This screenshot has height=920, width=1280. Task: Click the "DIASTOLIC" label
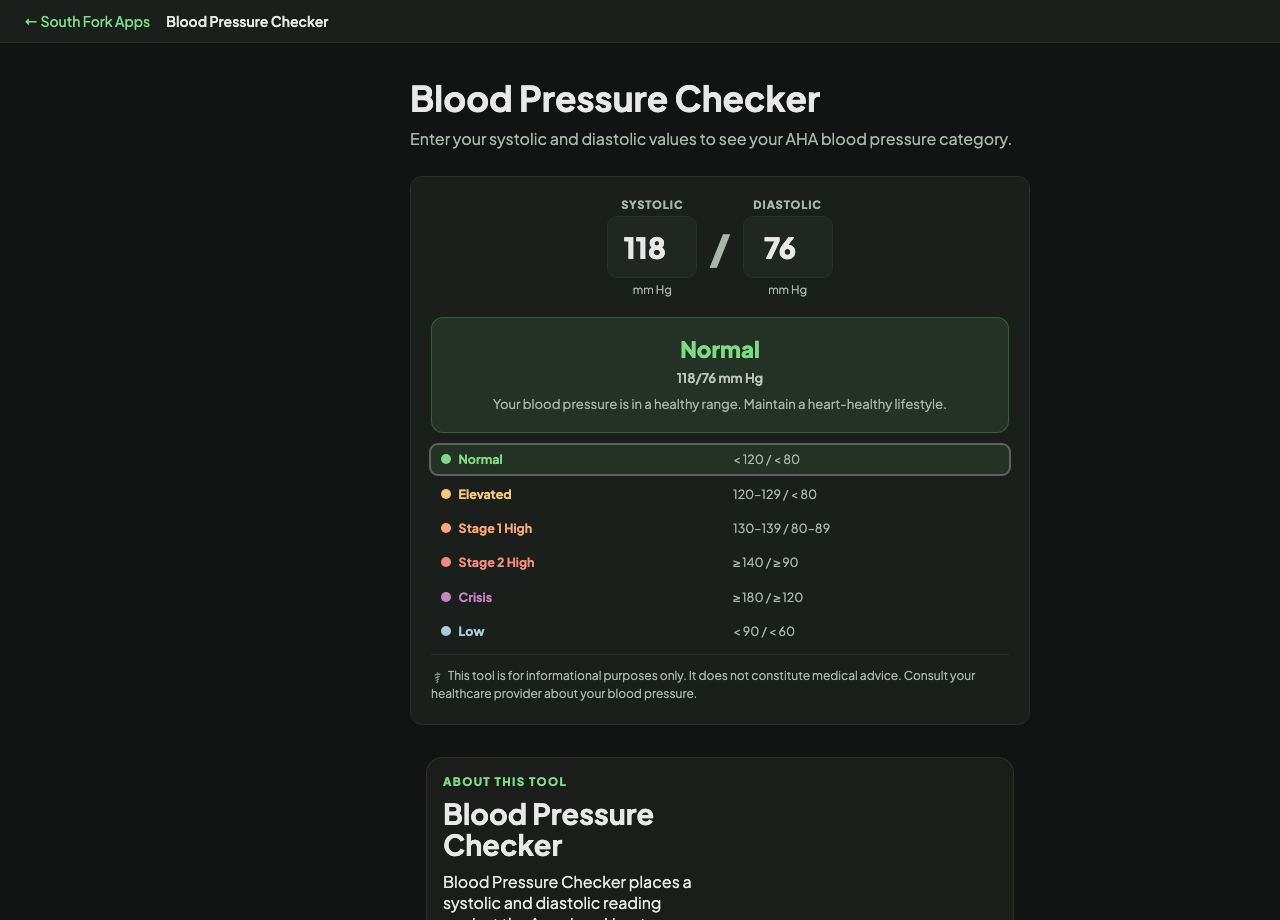coord(787,205)
